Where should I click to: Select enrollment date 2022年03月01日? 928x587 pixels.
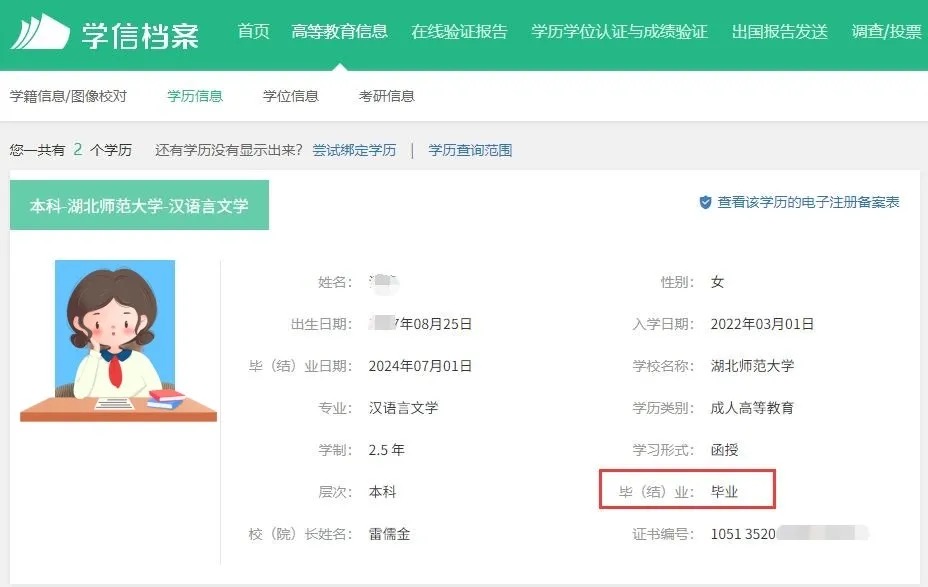click(x=762, y=324)
